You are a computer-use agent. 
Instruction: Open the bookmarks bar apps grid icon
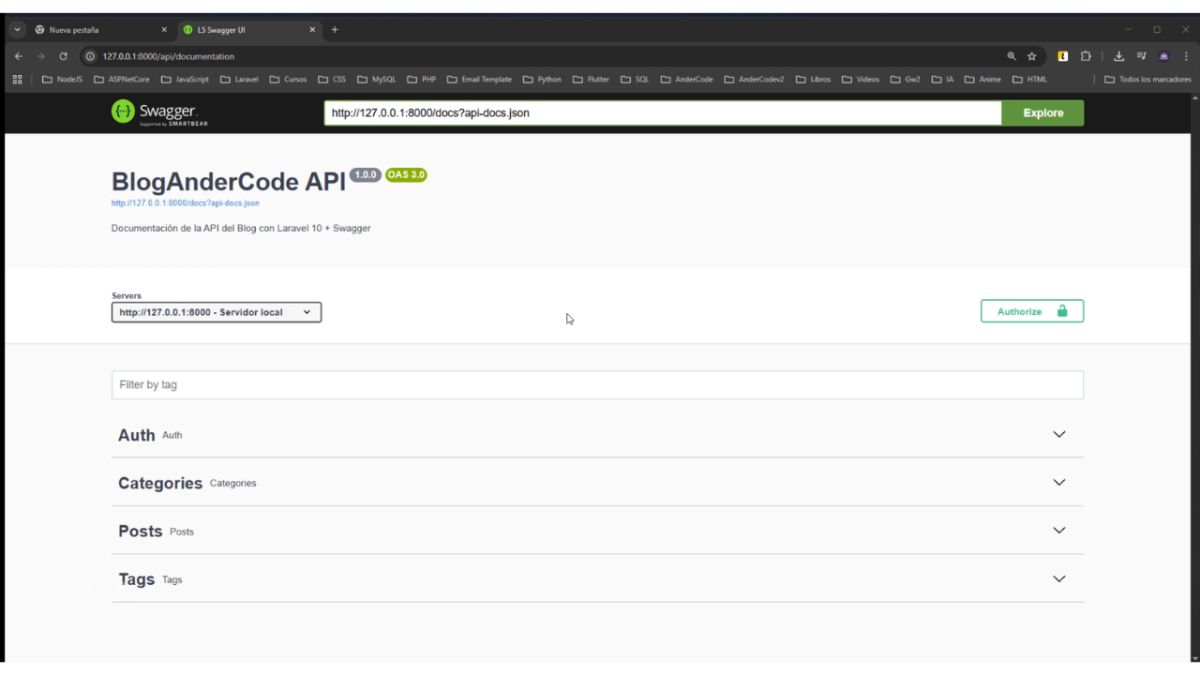[x=17, y=80]
